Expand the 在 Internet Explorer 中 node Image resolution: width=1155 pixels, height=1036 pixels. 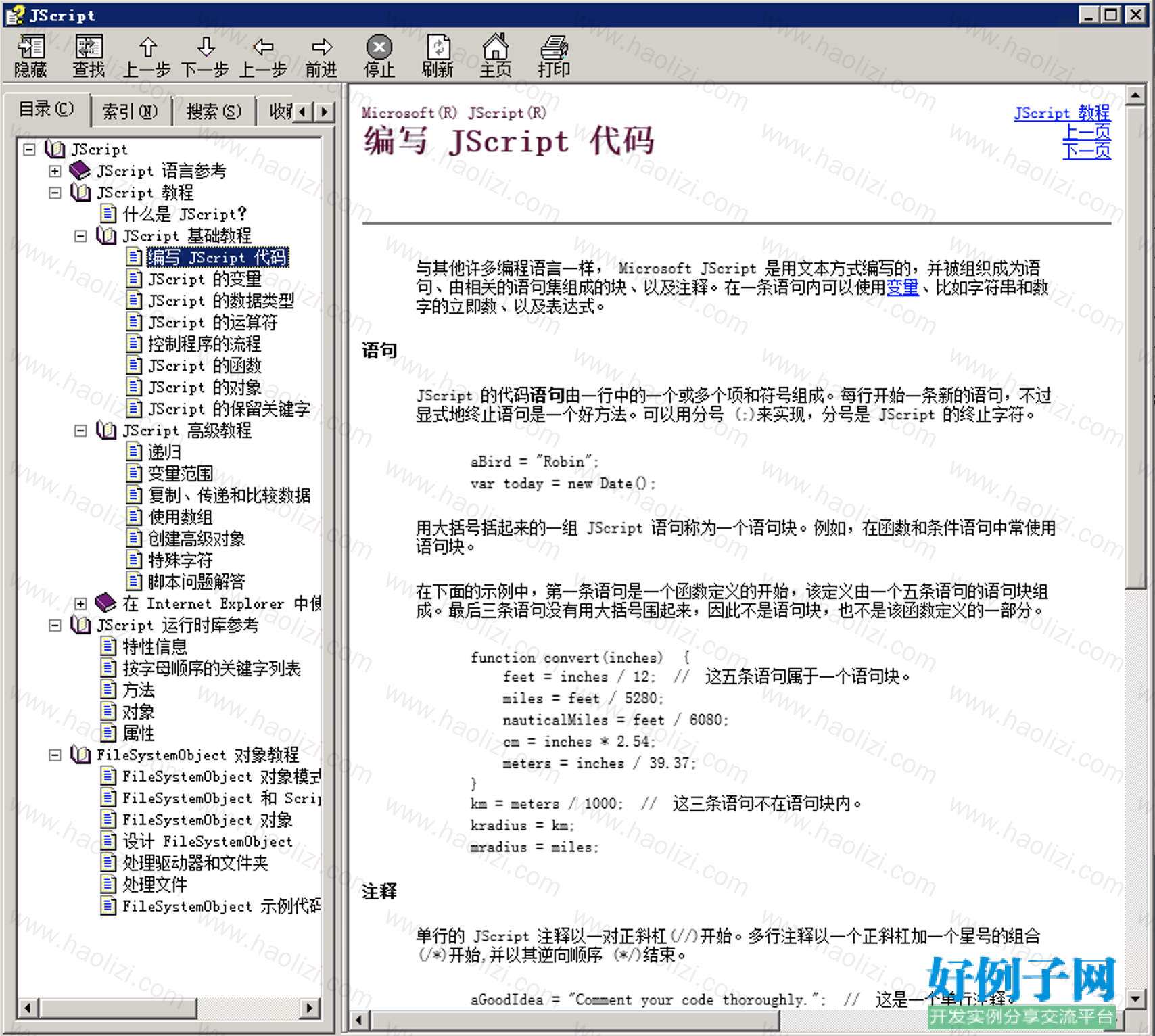80,604
